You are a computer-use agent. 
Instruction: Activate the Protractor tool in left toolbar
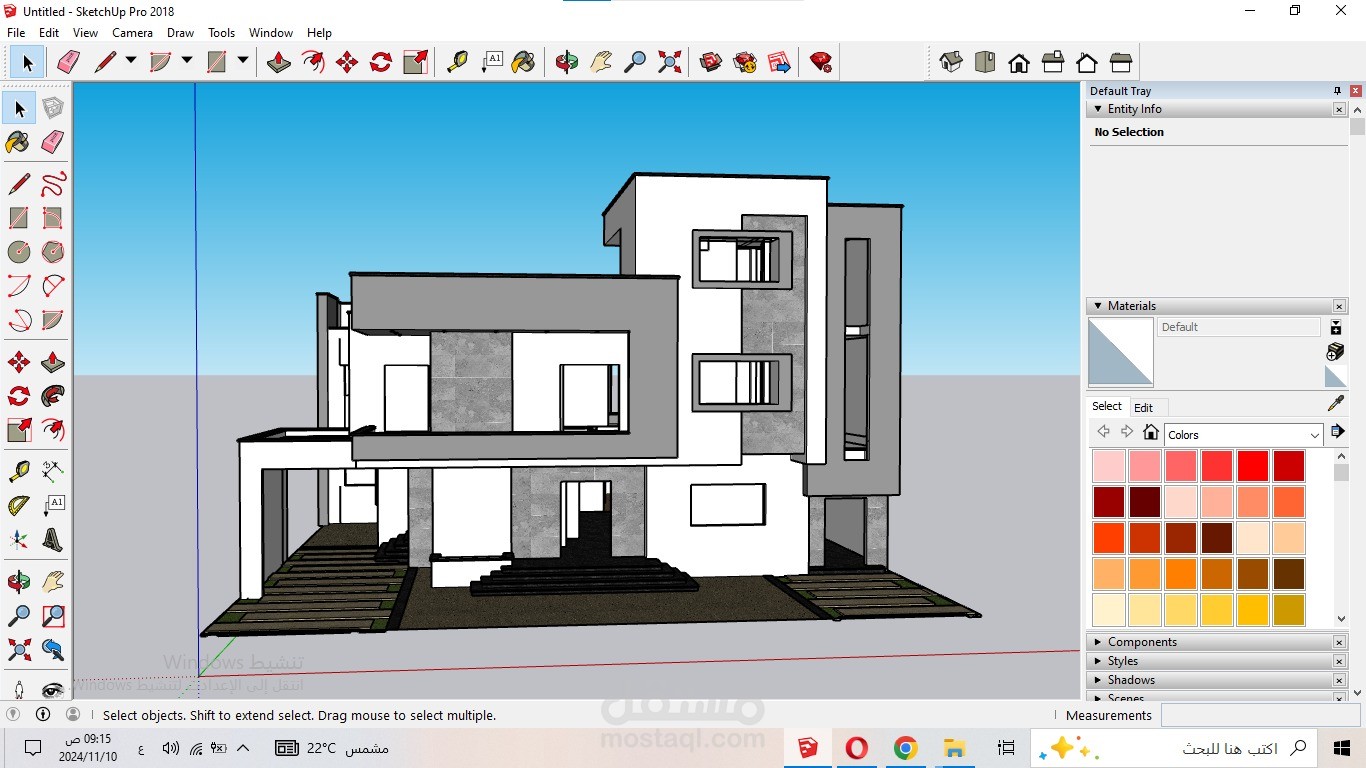pos(19,505)
